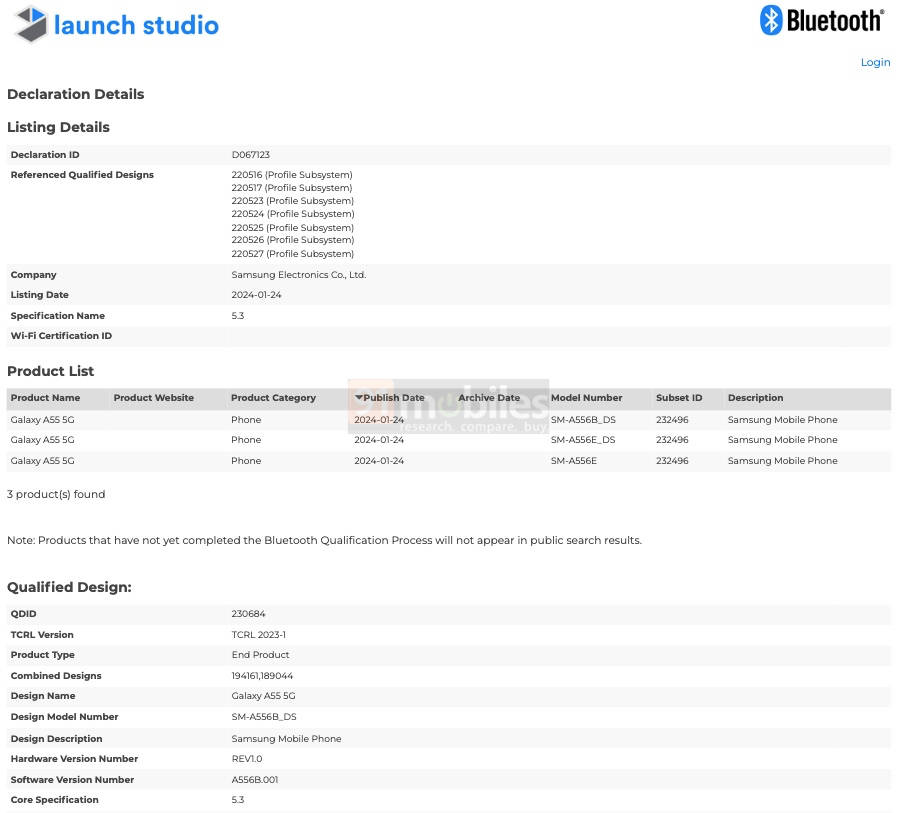Click the Wi-Fi Certification ID label
The image size is (897, 813).
click(61, 336)
